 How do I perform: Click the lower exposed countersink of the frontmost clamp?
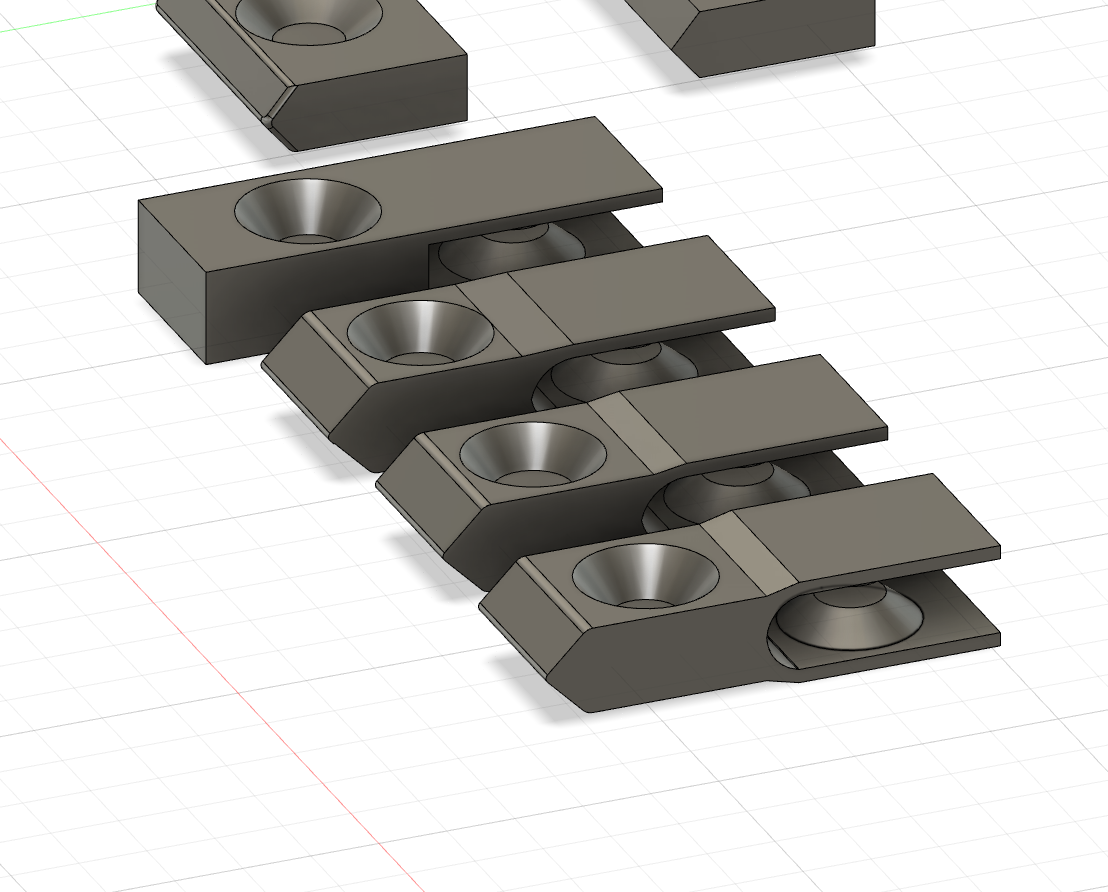click(x=848, y=619)
